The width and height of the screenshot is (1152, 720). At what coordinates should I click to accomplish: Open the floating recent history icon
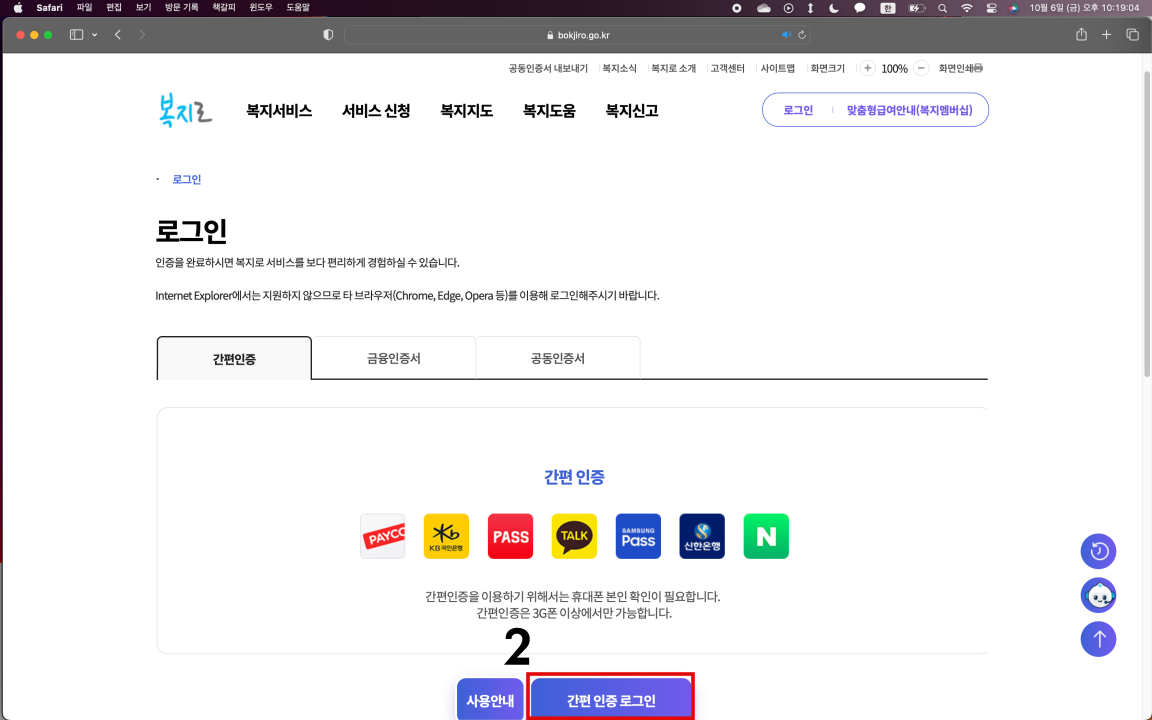tap(1098, 551)
